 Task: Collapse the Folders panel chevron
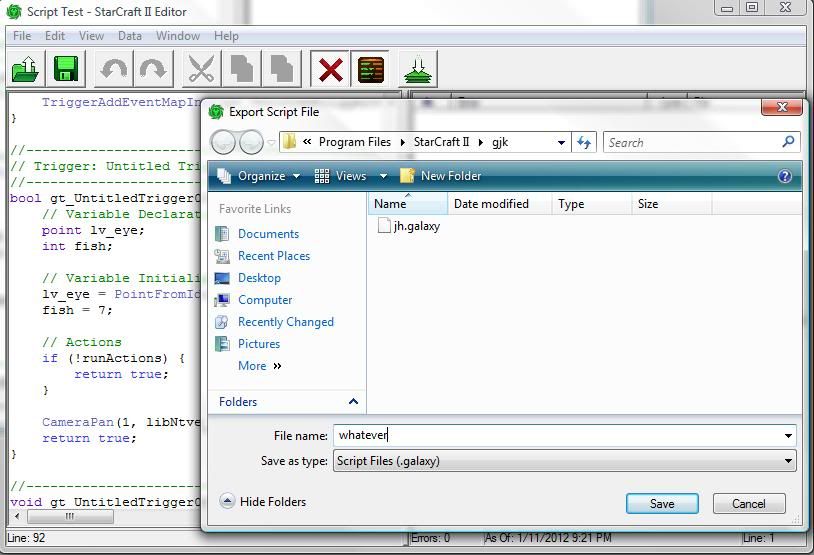353,402
